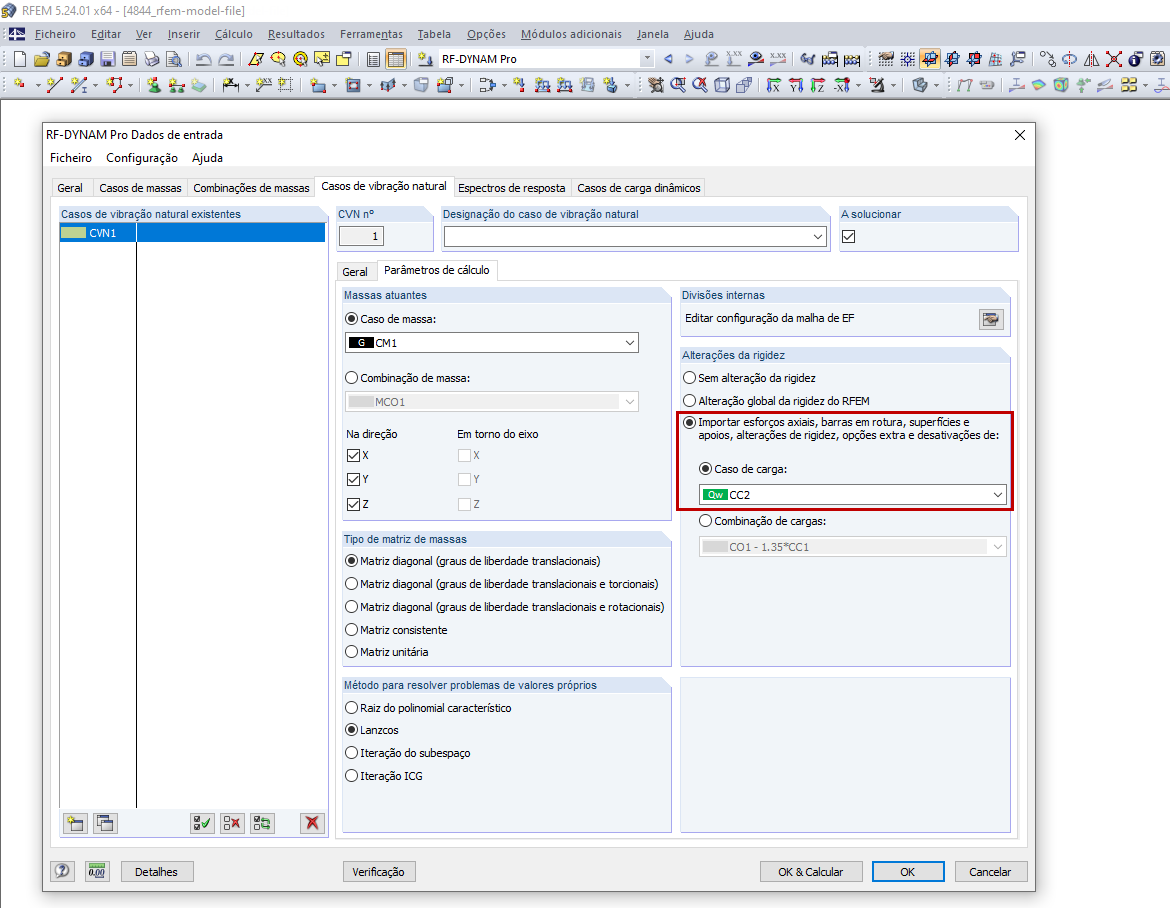Screen dimensions: 1170x908
Task: Click the Print preview magnifier icon
Action: pos(173,59)
